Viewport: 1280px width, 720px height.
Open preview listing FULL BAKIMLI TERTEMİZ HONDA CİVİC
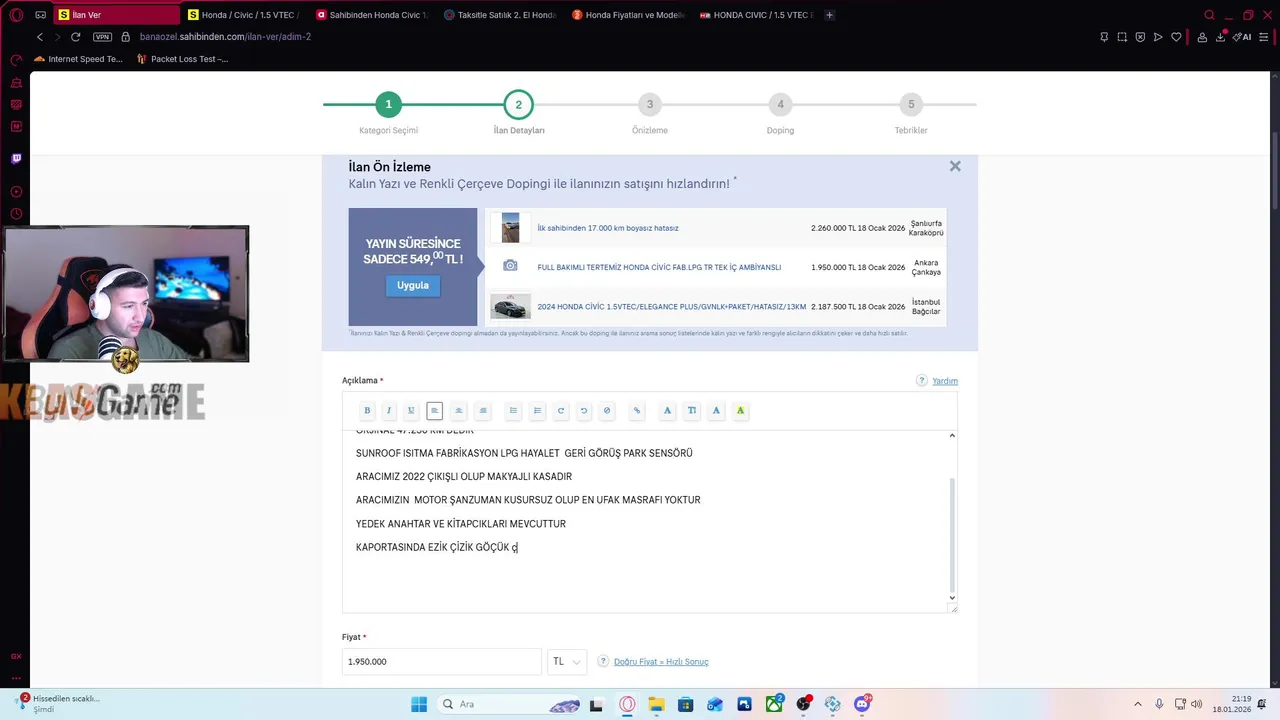[659, 267]
